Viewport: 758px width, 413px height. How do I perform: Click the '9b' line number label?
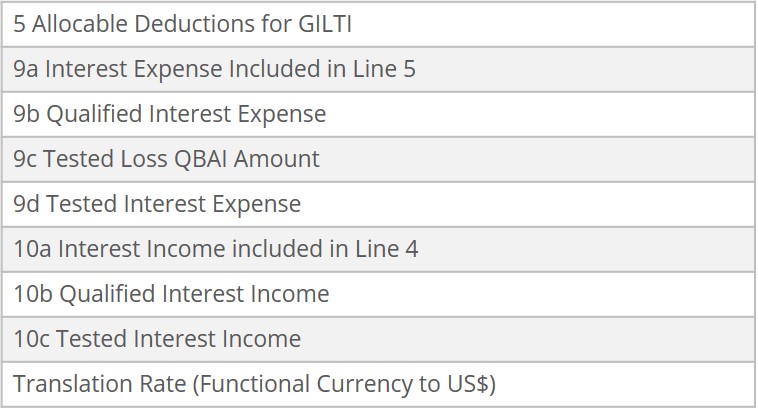pos(26,114)
